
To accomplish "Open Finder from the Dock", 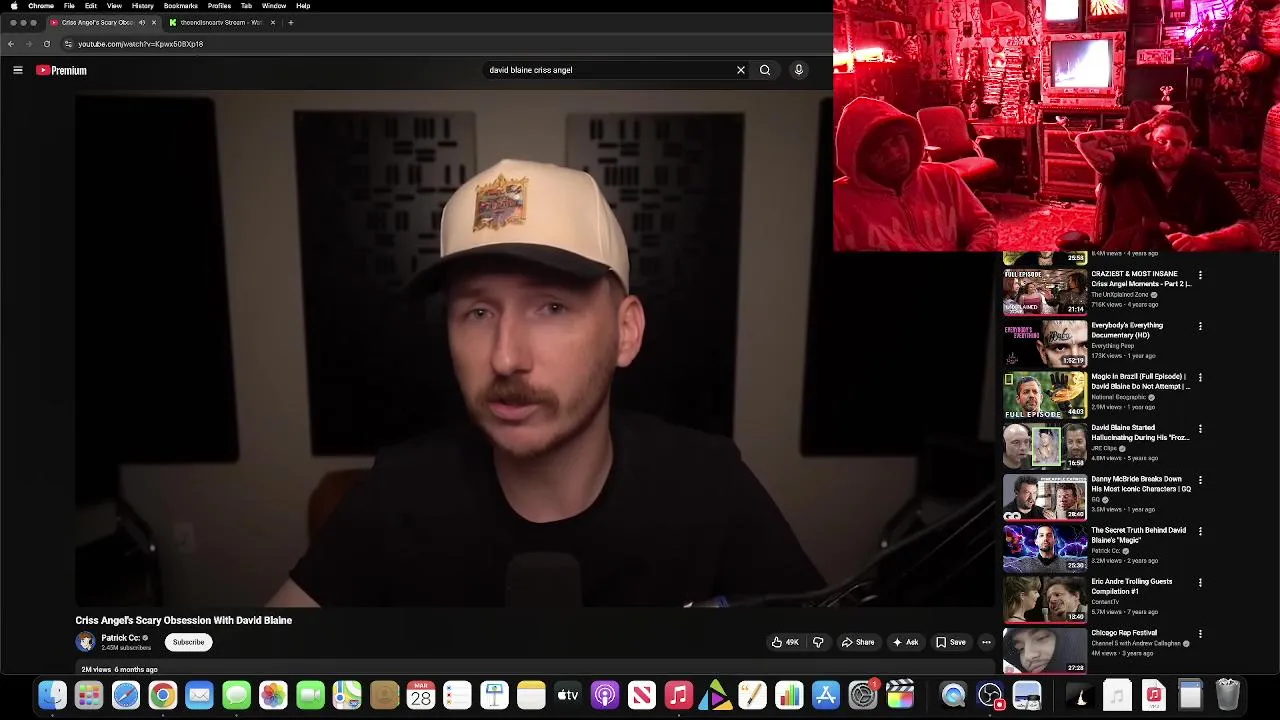I will pos(52,695).
